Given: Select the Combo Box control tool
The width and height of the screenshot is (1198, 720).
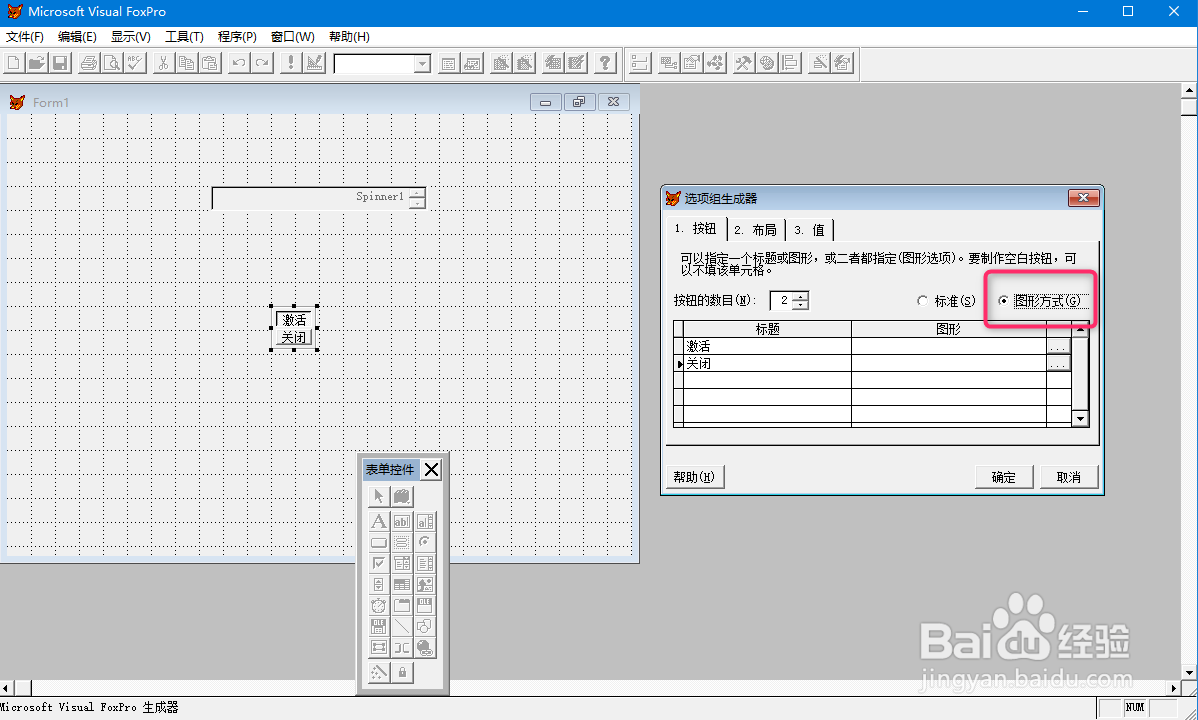Looking at the screenshot, I should (x=402, y=564).
